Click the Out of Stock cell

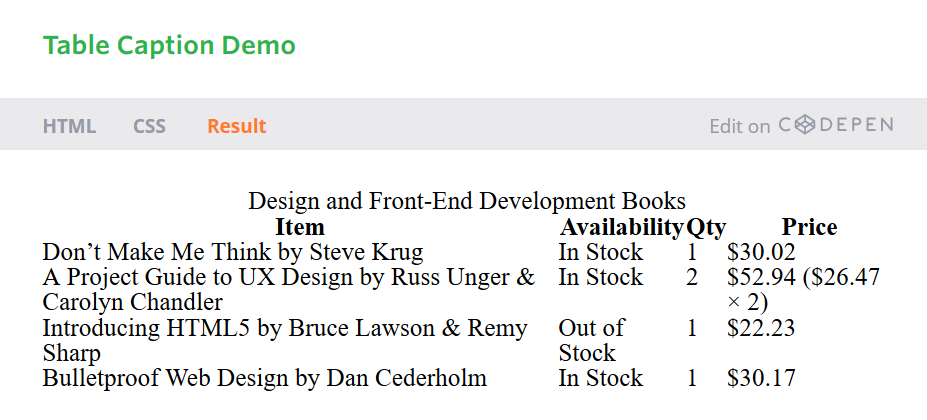[591, 340]
